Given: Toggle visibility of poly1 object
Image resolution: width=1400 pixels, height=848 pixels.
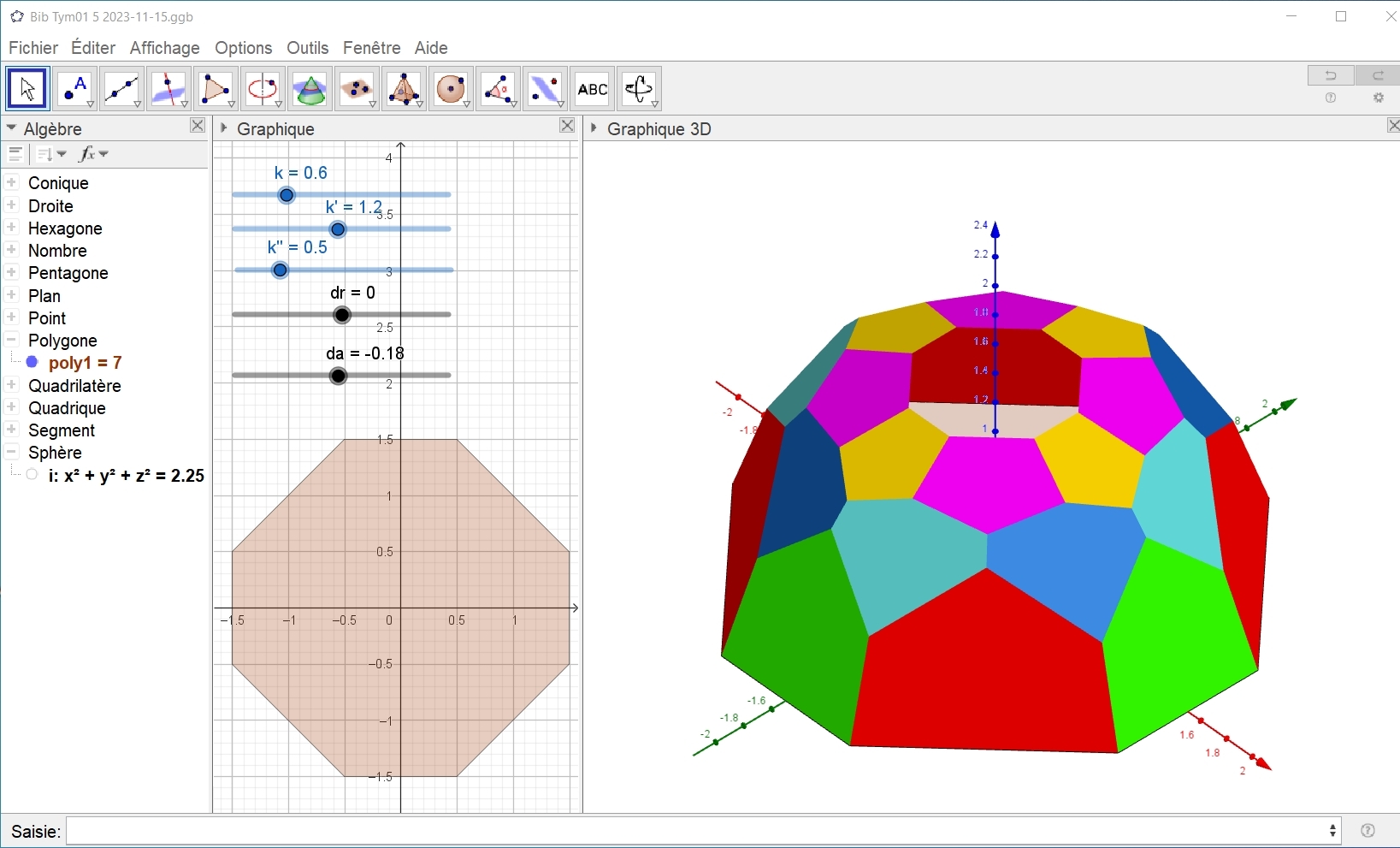Looking at the screenshot, I should click(x=32, y=363).
